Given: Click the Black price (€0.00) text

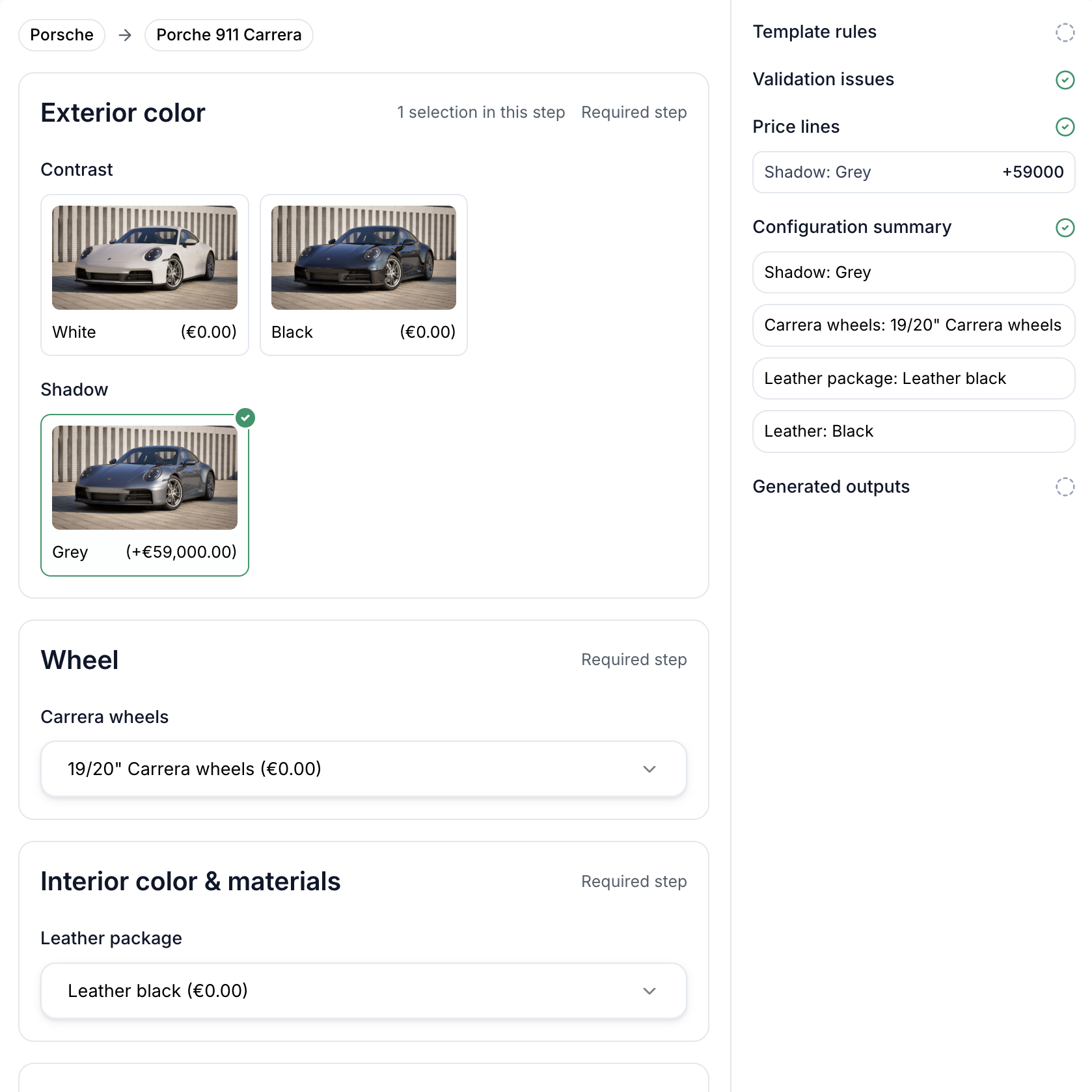Looking at the screenshot, I should [428, 332].
